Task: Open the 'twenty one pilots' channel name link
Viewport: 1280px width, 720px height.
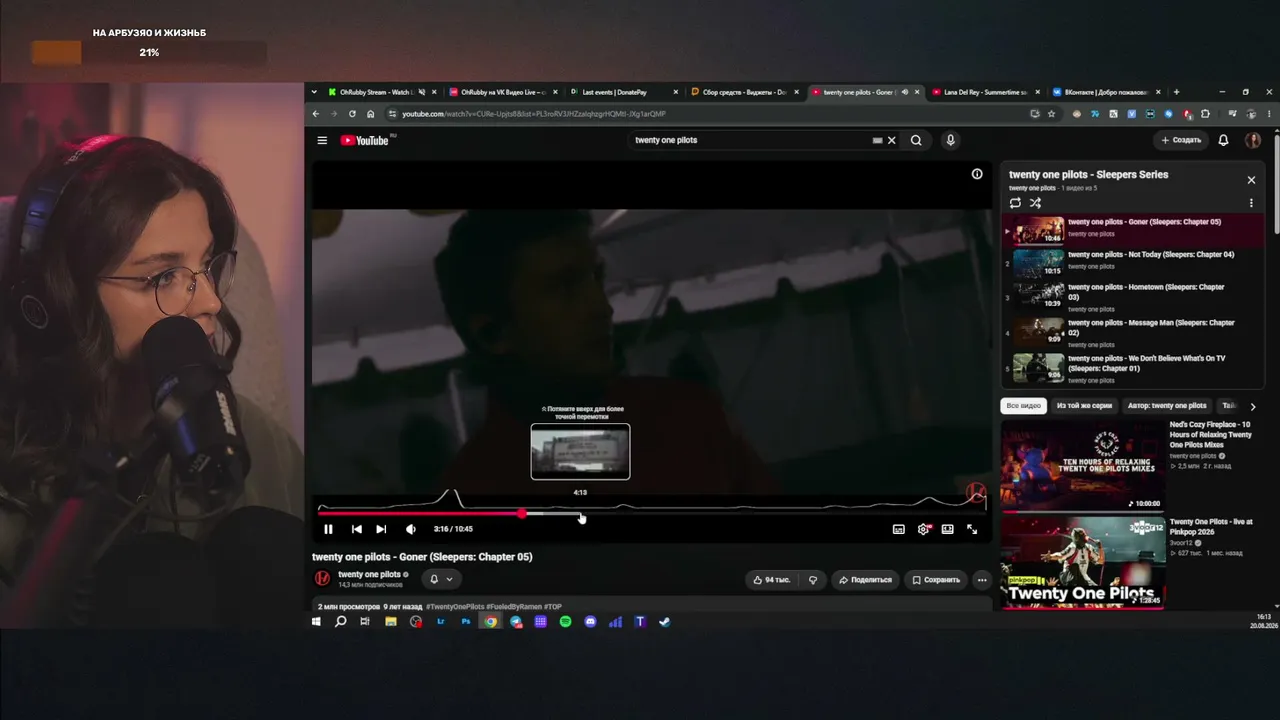Action: pos(369,574)
